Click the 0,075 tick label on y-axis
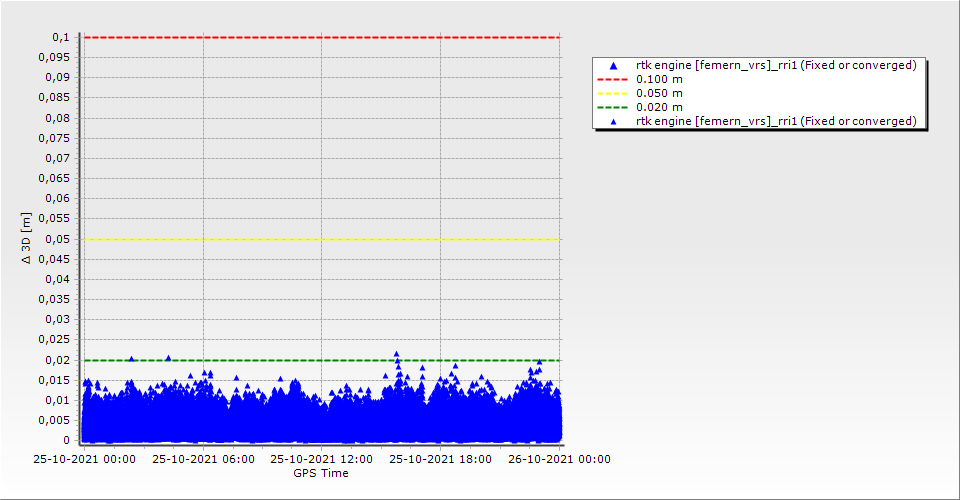This screenshot has width=960, height=500. (56, 138)
